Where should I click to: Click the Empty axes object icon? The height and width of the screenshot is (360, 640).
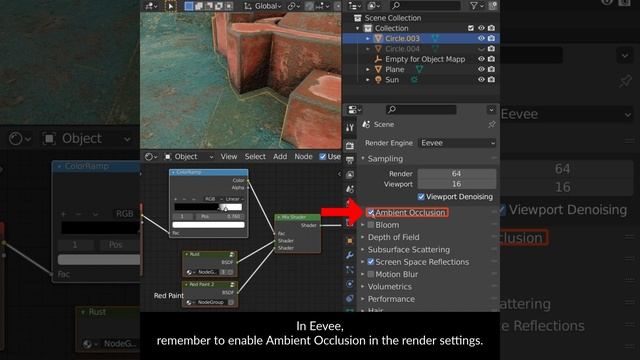pos(378,59)
